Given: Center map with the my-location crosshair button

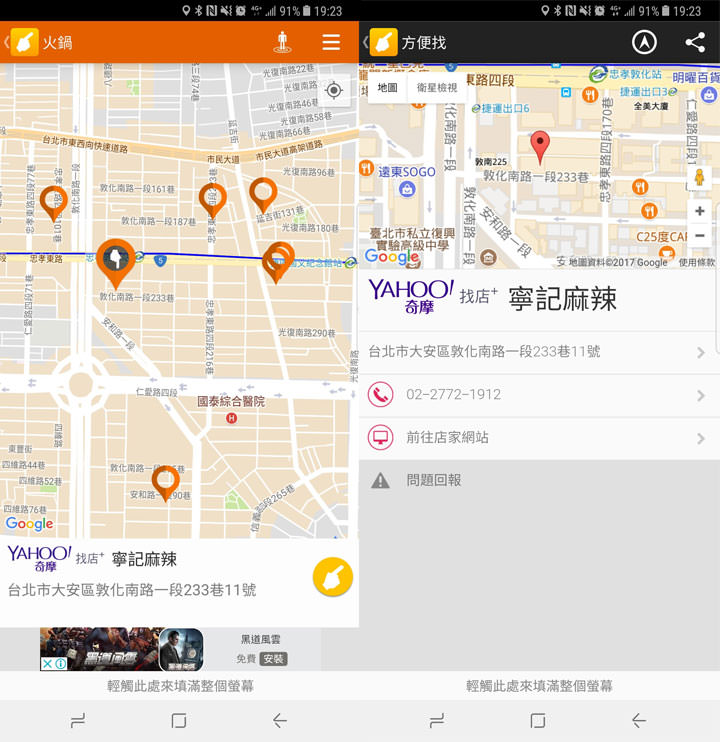Looking at the screenshot, I should (x=334, y=90).
